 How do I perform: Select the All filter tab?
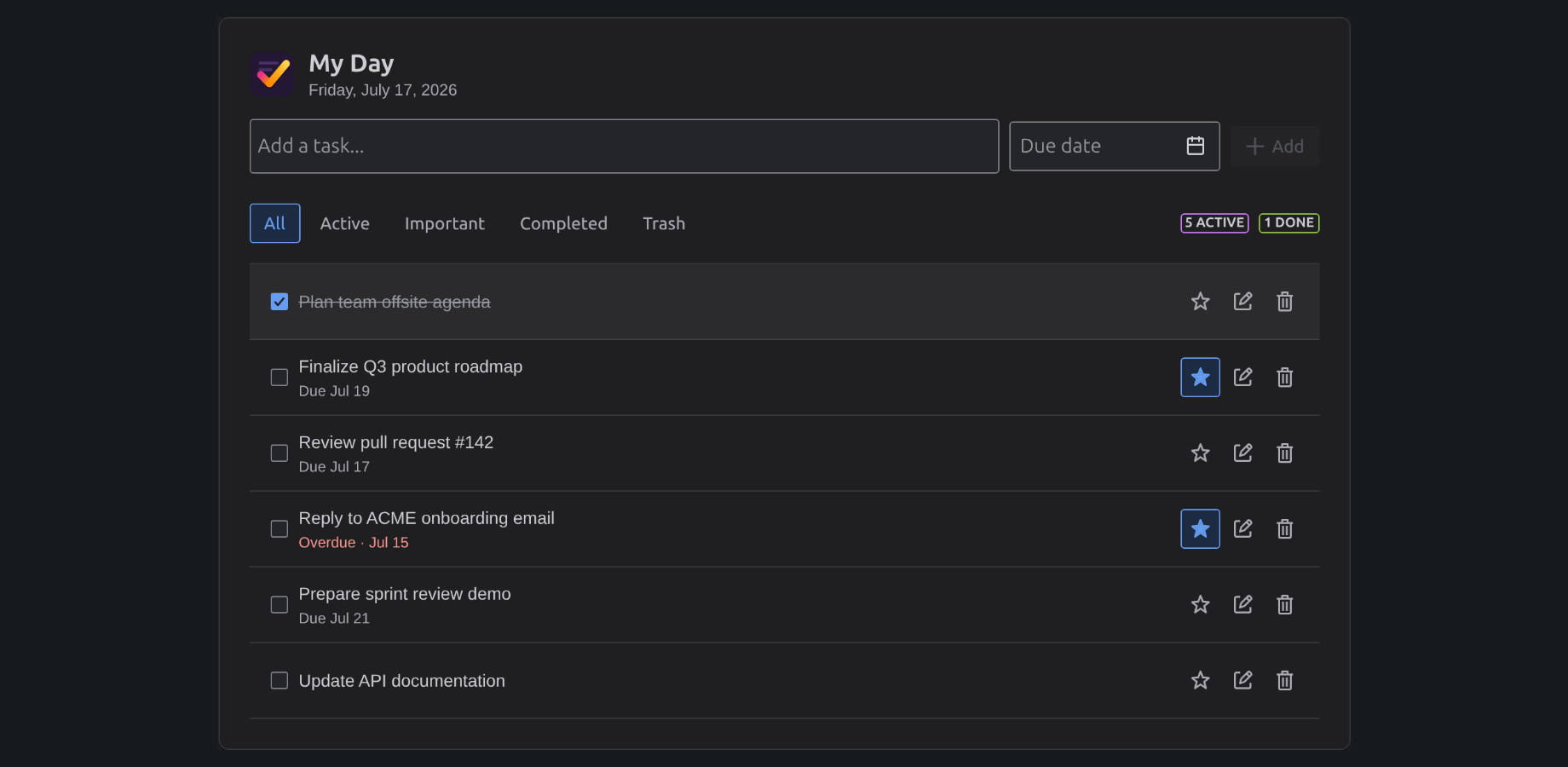click(x=274, y=223)
